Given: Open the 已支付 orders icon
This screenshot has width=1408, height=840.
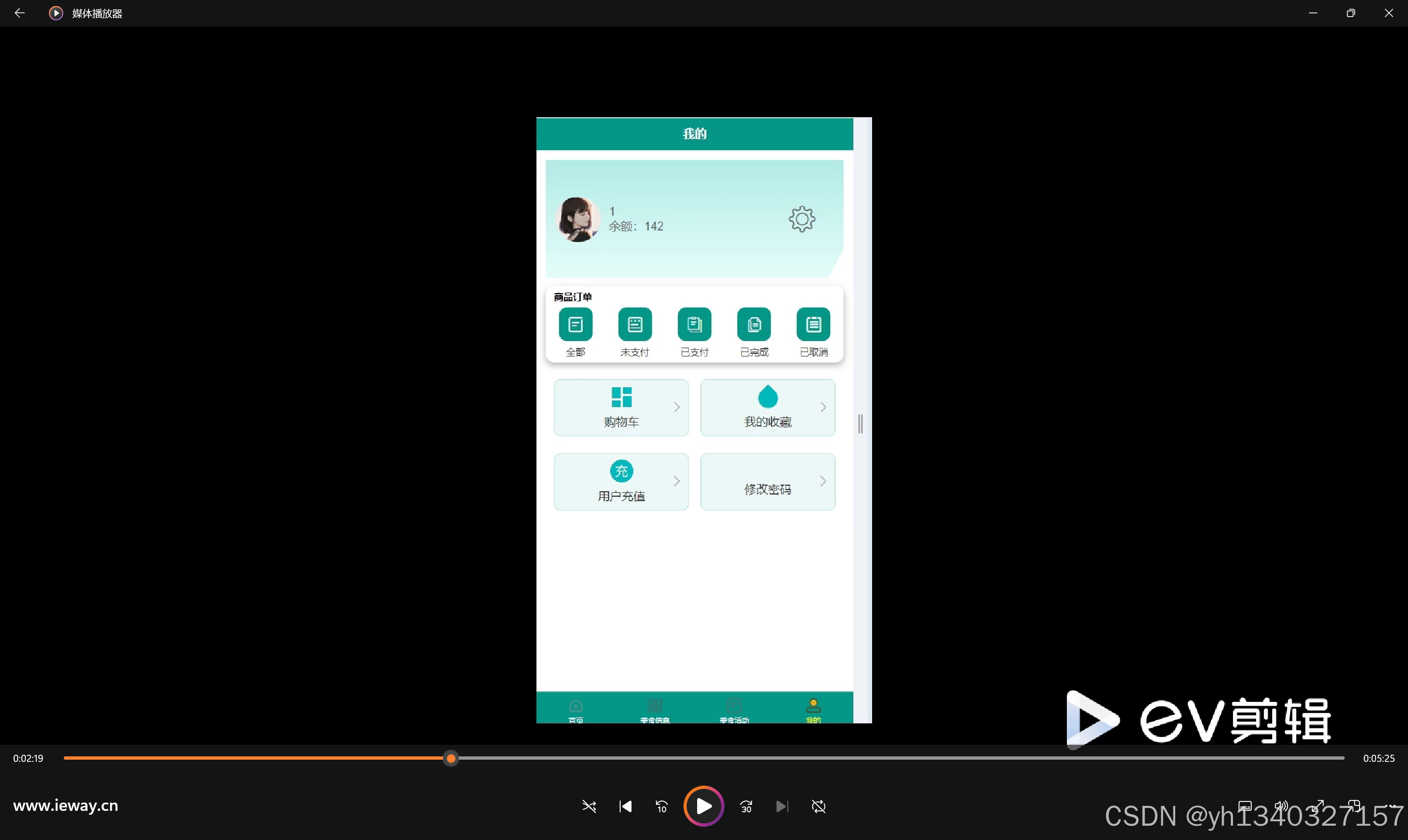Looking at the screenshot, I should coord(694,325).
